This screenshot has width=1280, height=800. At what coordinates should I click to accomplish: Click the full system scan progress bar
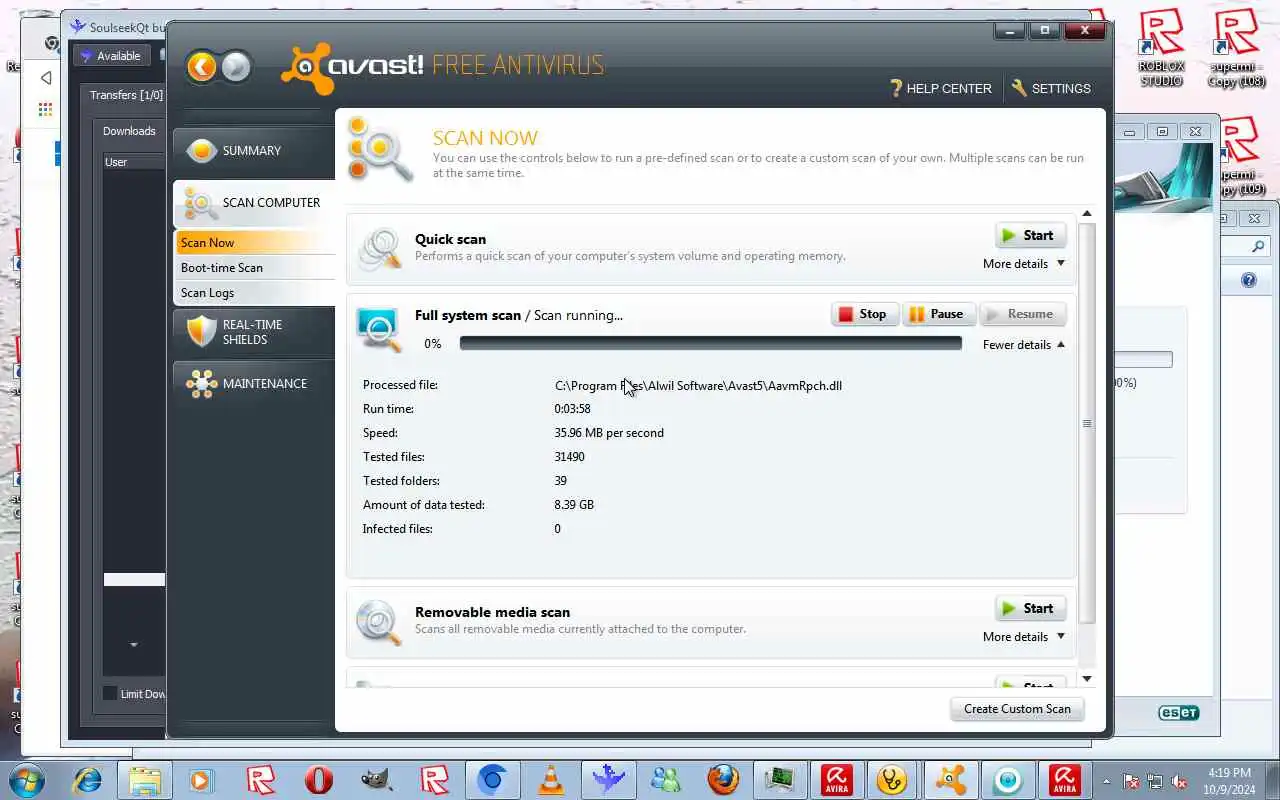(710, 343)
